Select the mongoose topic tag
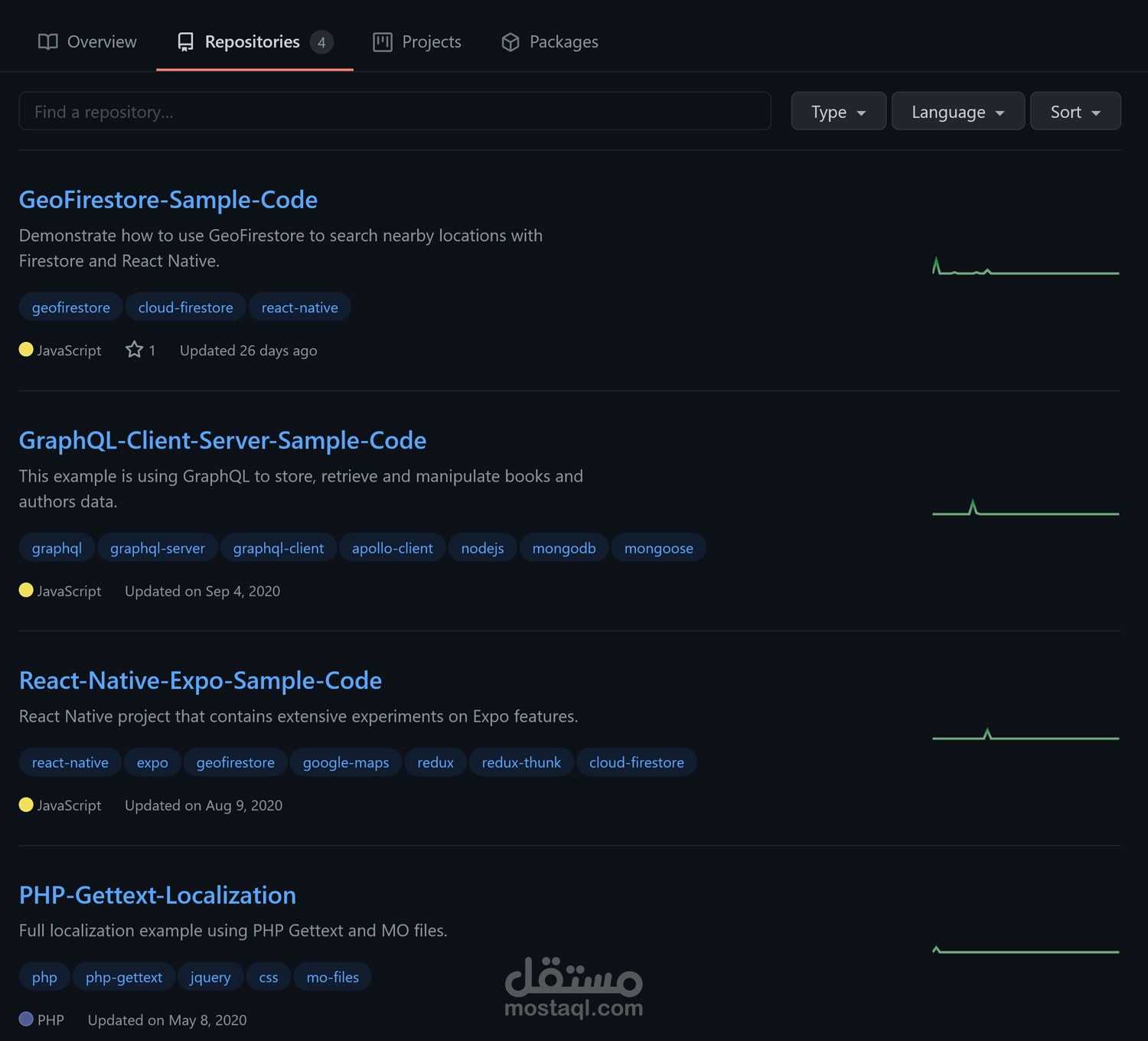The width and height of the screenshot is (1148, 1041). (x=659, y=548)
